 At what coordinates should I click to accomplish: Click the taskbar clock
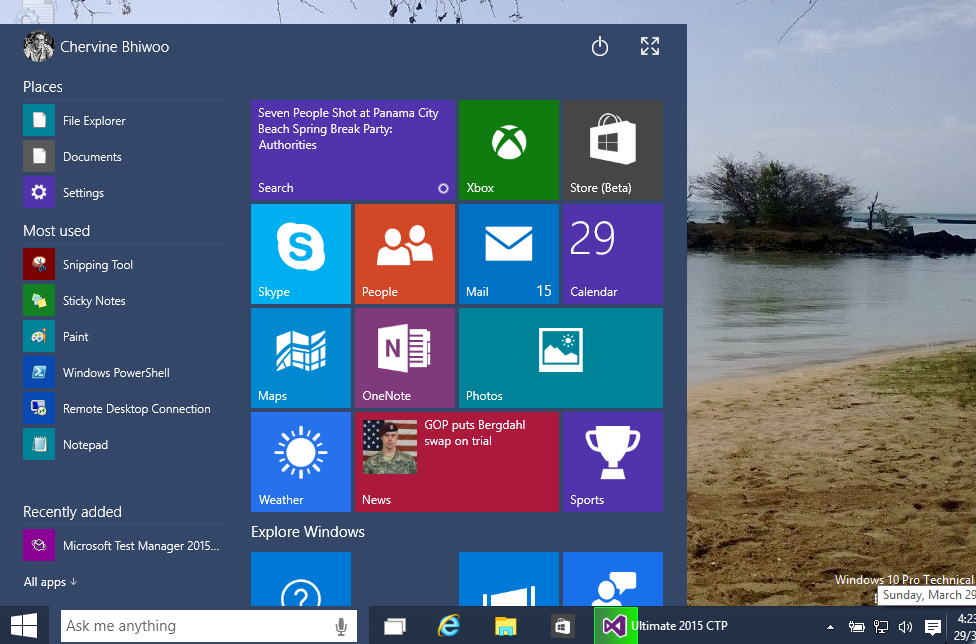(964, 626)
